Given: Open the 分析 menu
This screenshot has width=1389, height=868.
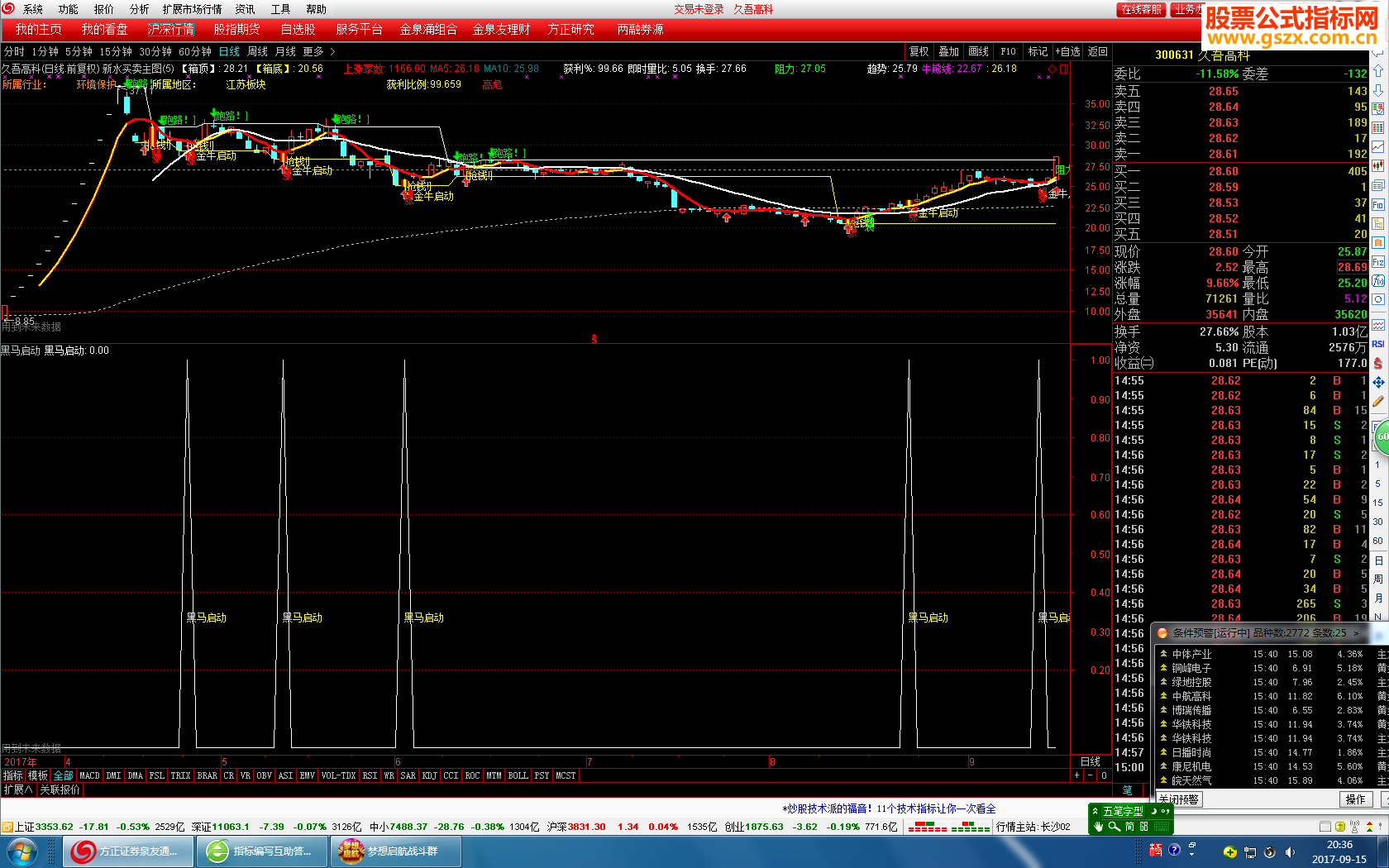Looking at the screenshot, I should tap(140, 9).
